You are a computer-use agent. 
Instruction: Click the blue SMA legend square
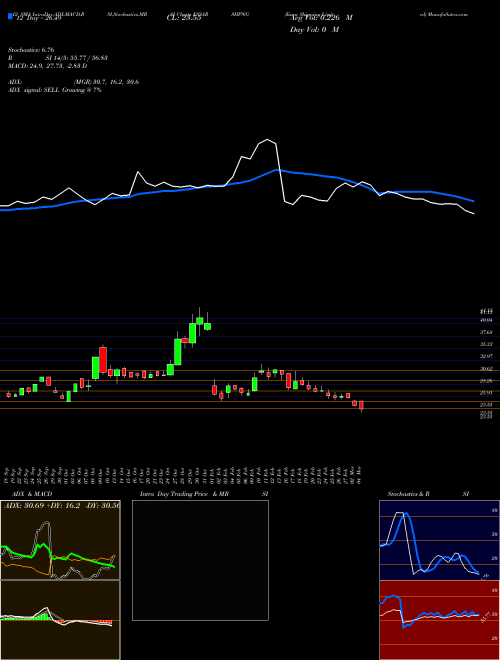click(10, 16)
